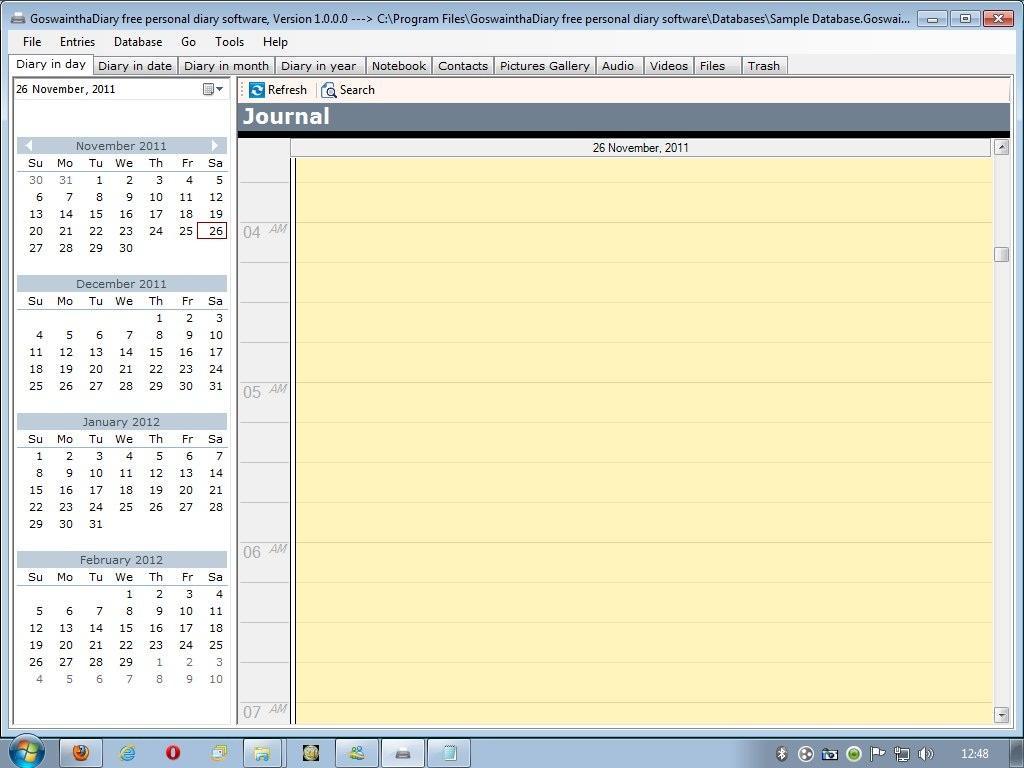Open the Contacts tab
This screenshot has width=1024, height=768.
pyautogui.click(x=463, y=66)
